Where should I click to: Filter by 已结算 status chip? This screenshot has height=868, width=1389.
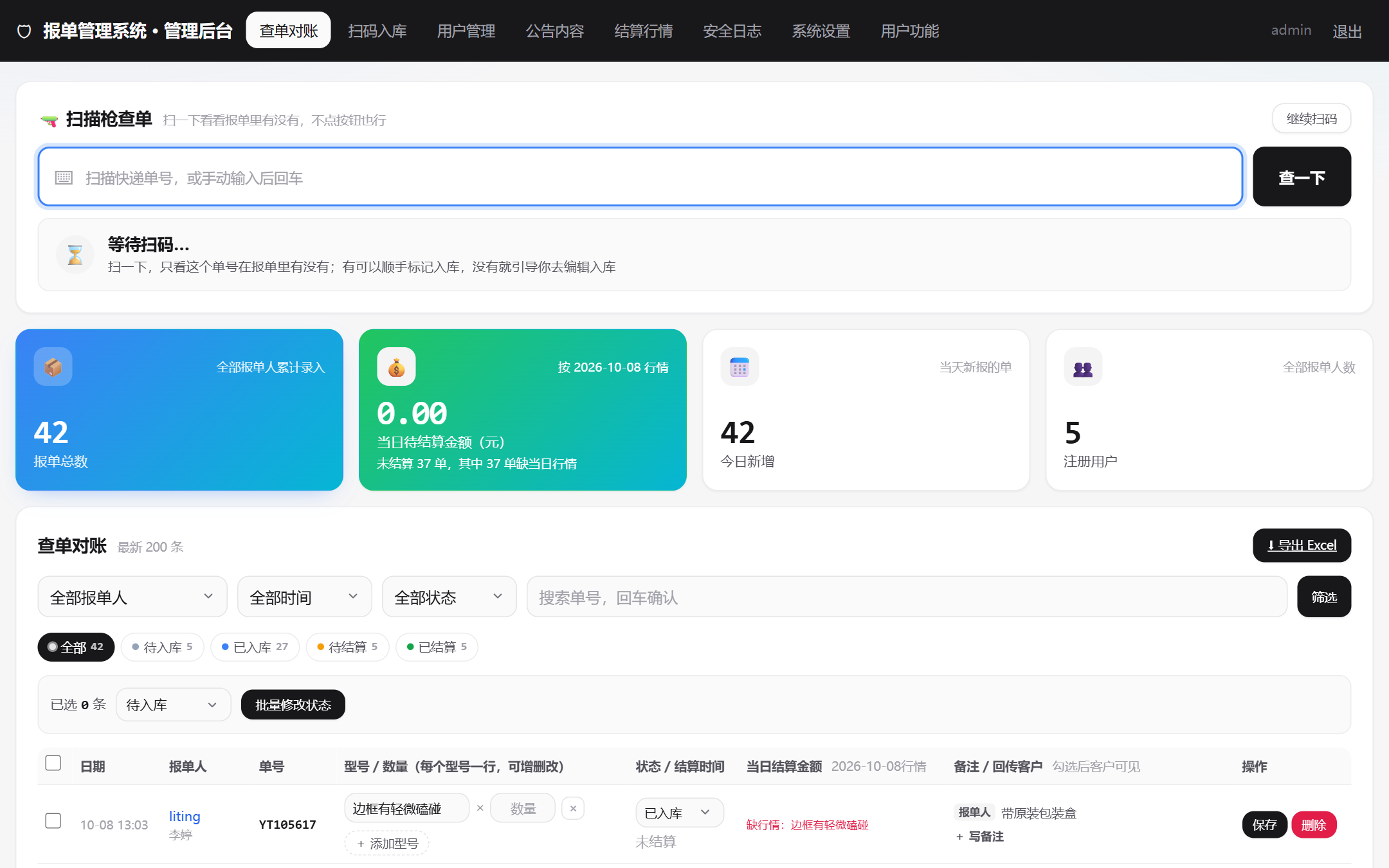click(437, 647)
